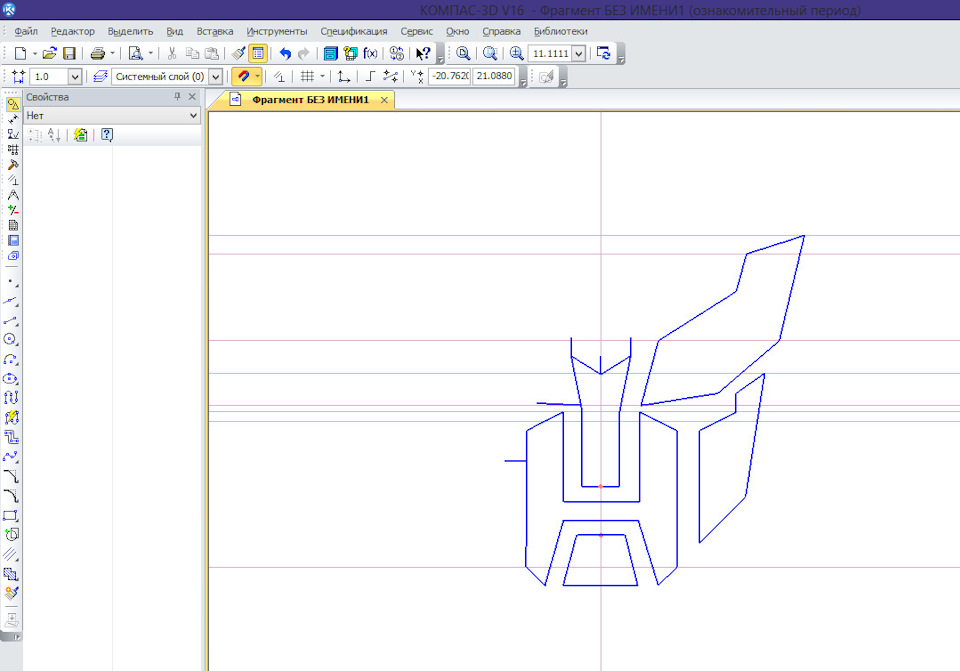Open print preview with the magnifier-page icon
The image size is (960, 671).
point(135,54)
